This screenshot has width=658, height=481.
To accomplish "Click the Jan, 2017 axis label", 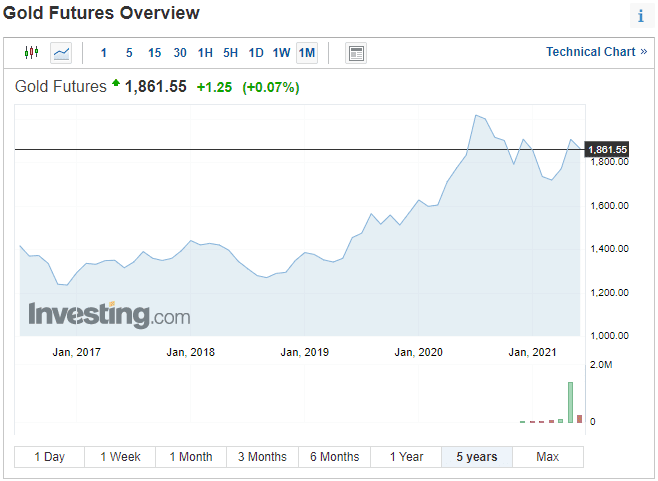I will click(76, 352).
